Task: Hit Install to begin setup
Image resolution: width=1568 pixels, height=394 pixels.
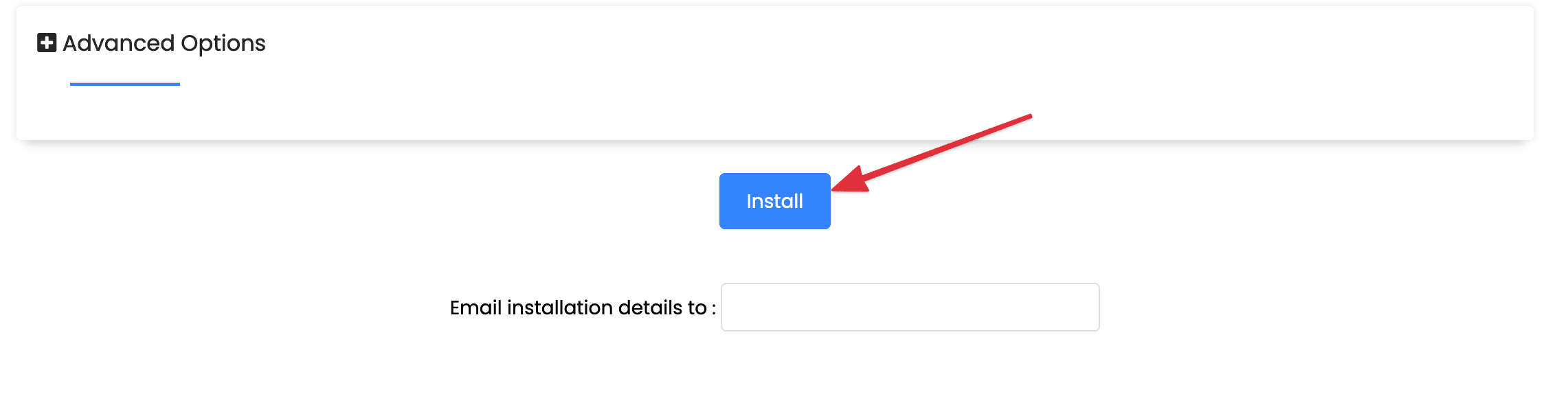Action: pyautogui.click(x=774, y=201)
